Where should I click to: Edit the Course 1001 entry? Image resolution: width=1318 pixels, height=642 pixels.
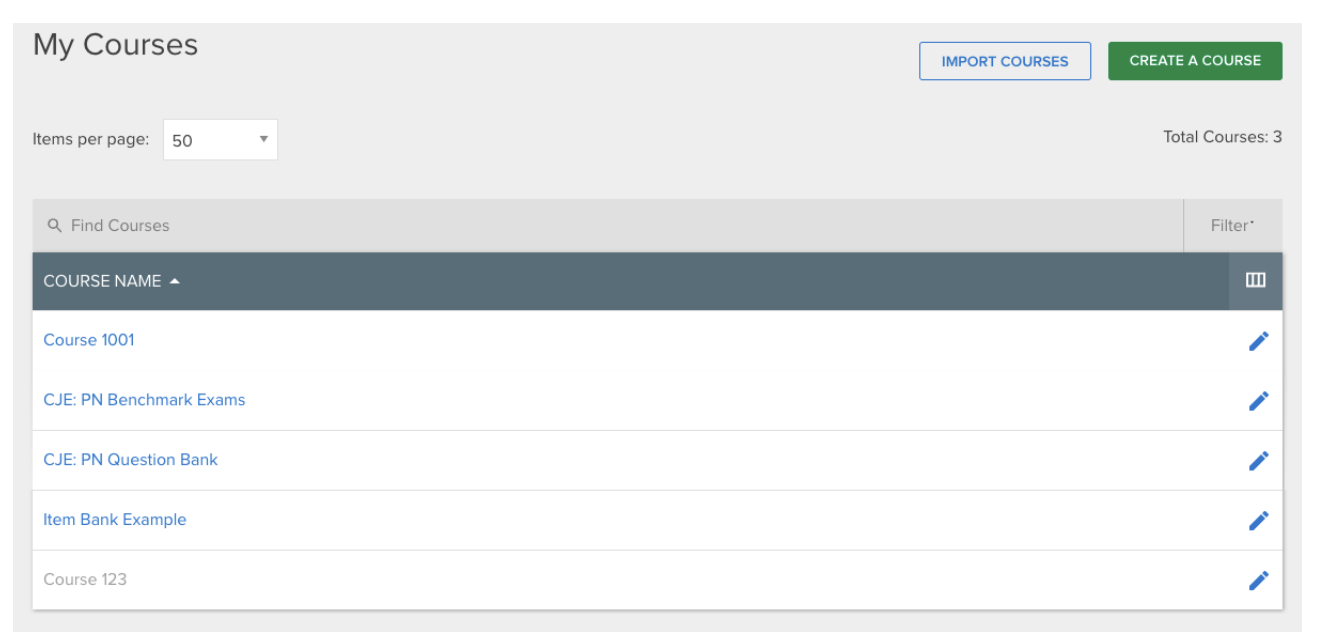(x=1258, y=340)
